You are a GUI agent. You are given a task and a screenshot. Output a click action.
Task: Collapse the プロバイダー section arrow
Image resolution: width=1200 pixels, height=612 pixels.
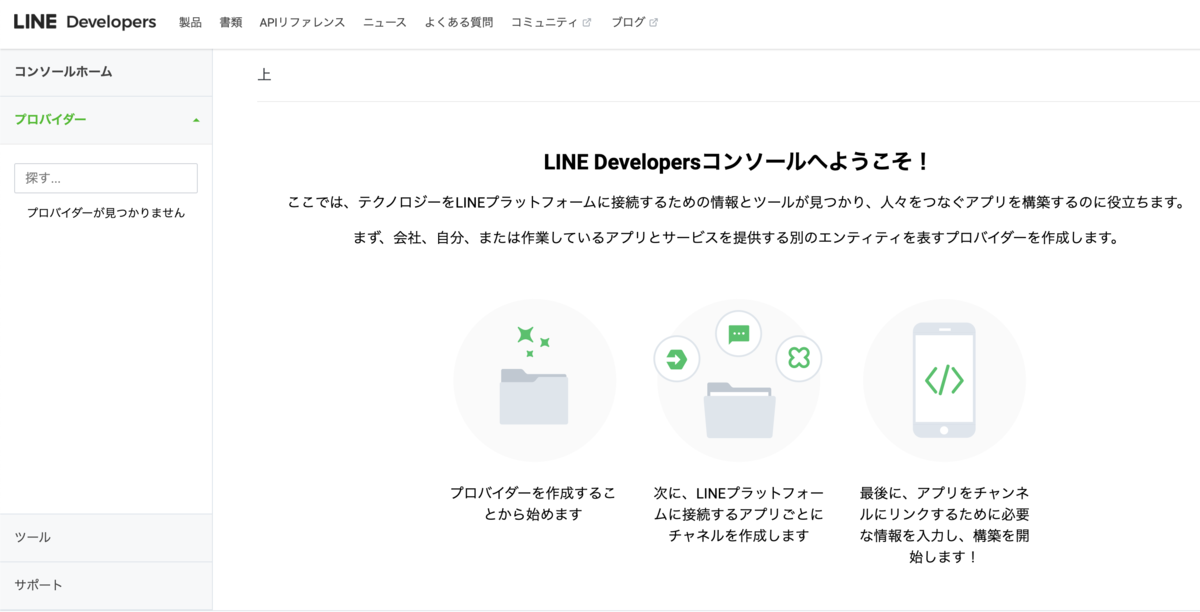(x=196, y=120)
